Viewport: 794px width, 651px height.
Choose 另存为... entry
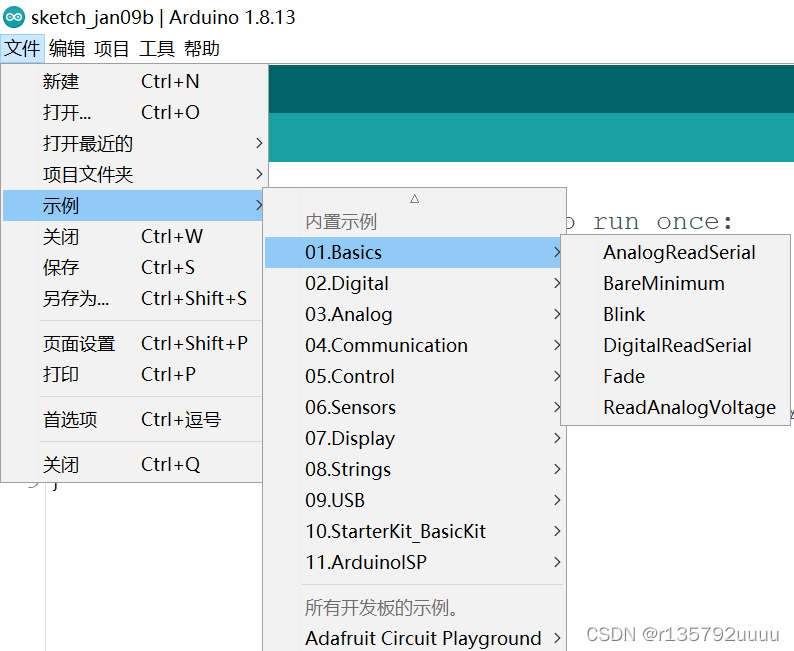tap(135, 298)
